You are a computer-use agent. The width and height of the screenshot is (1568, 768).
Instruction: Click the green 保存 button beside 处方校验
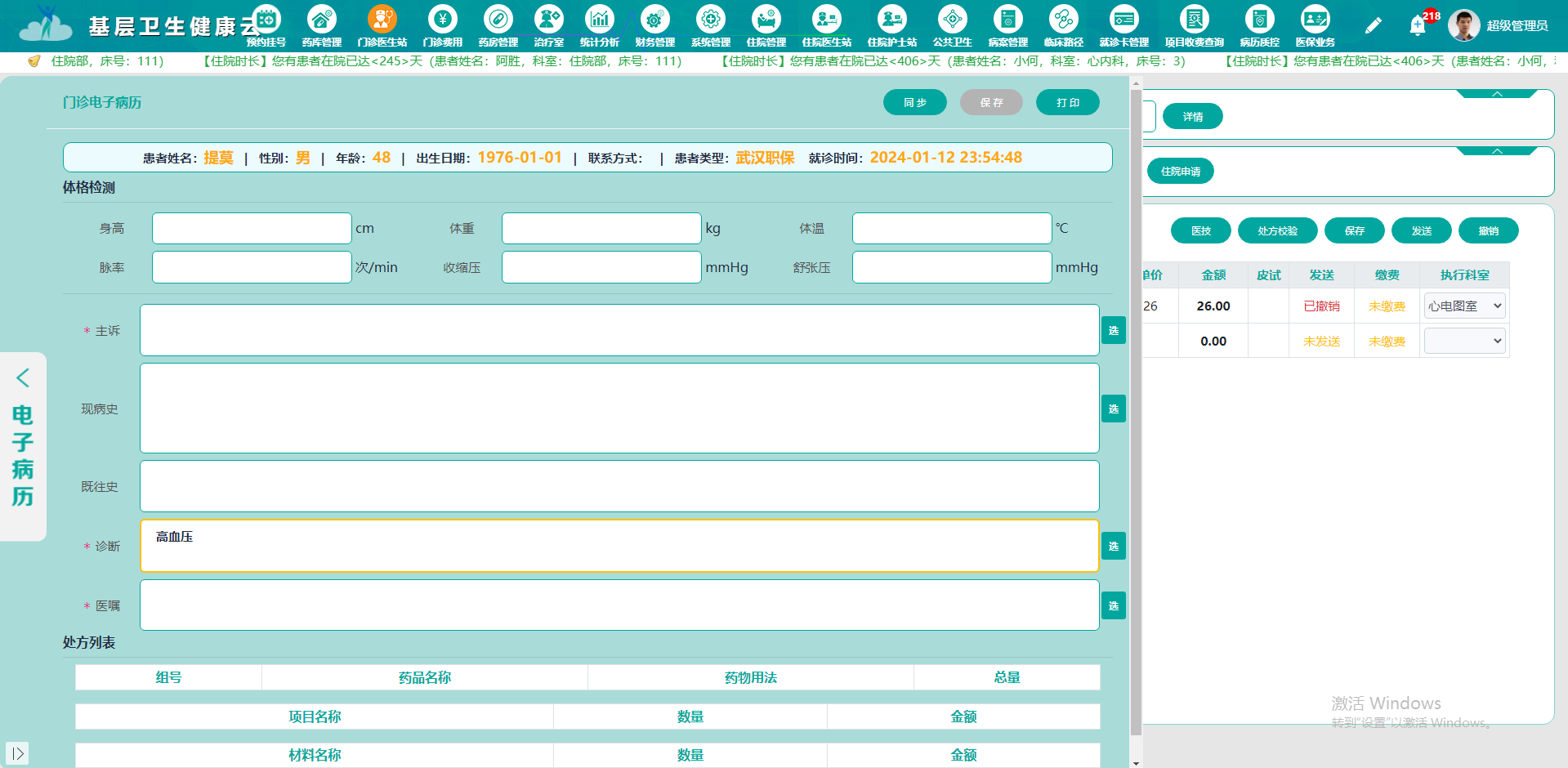point(1355,231)
